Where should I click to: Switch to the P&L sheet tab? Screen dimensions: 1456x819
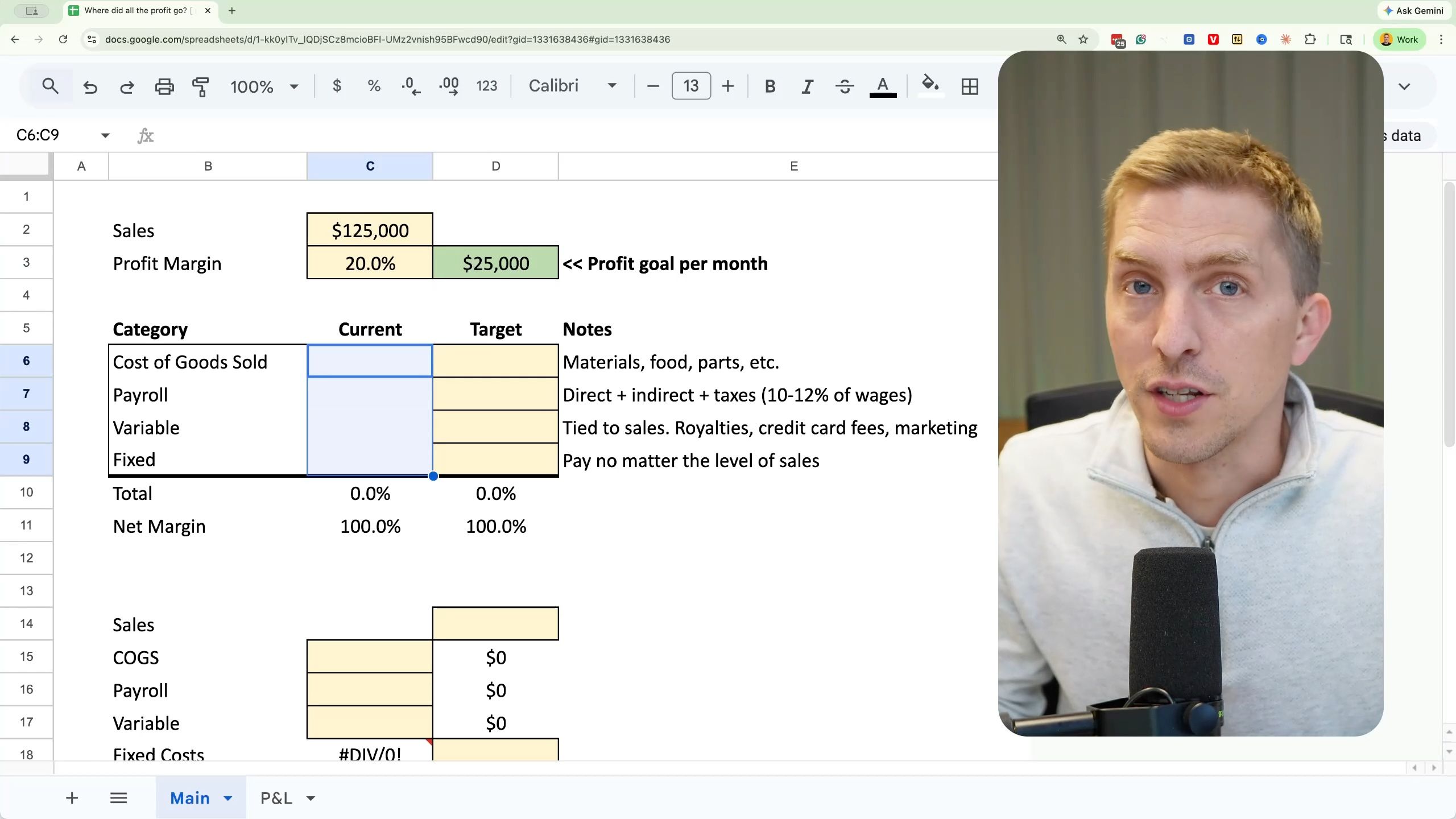276,798
